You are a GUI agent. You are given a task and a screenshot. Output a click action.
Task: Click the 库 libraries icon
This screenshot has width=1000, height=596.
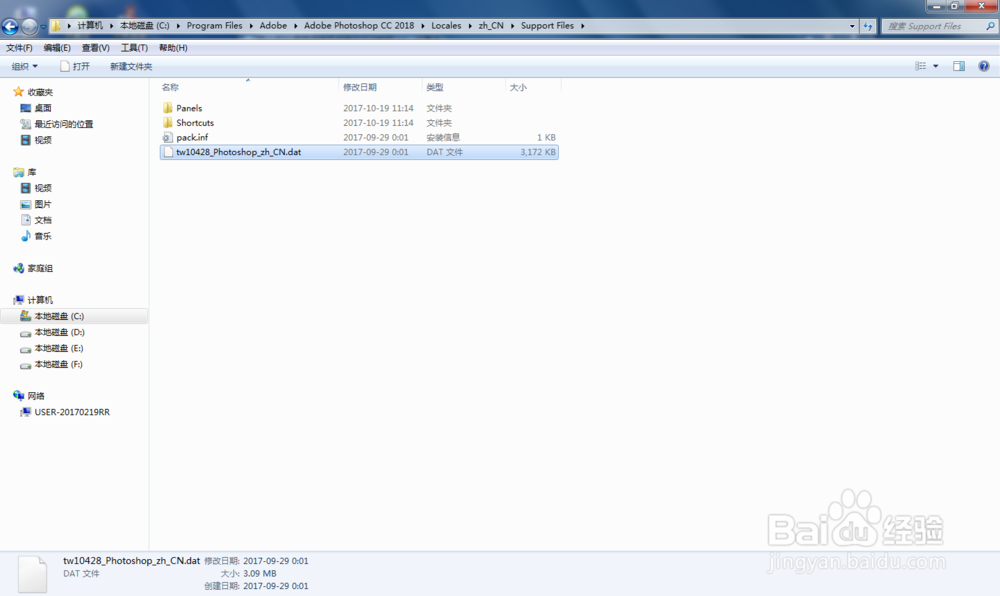(x=18, y=172)
